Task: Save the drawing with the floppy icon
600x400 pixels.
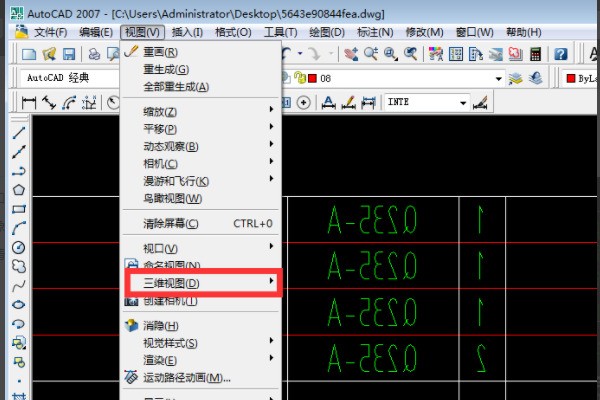Action: (x=69, y=54)
